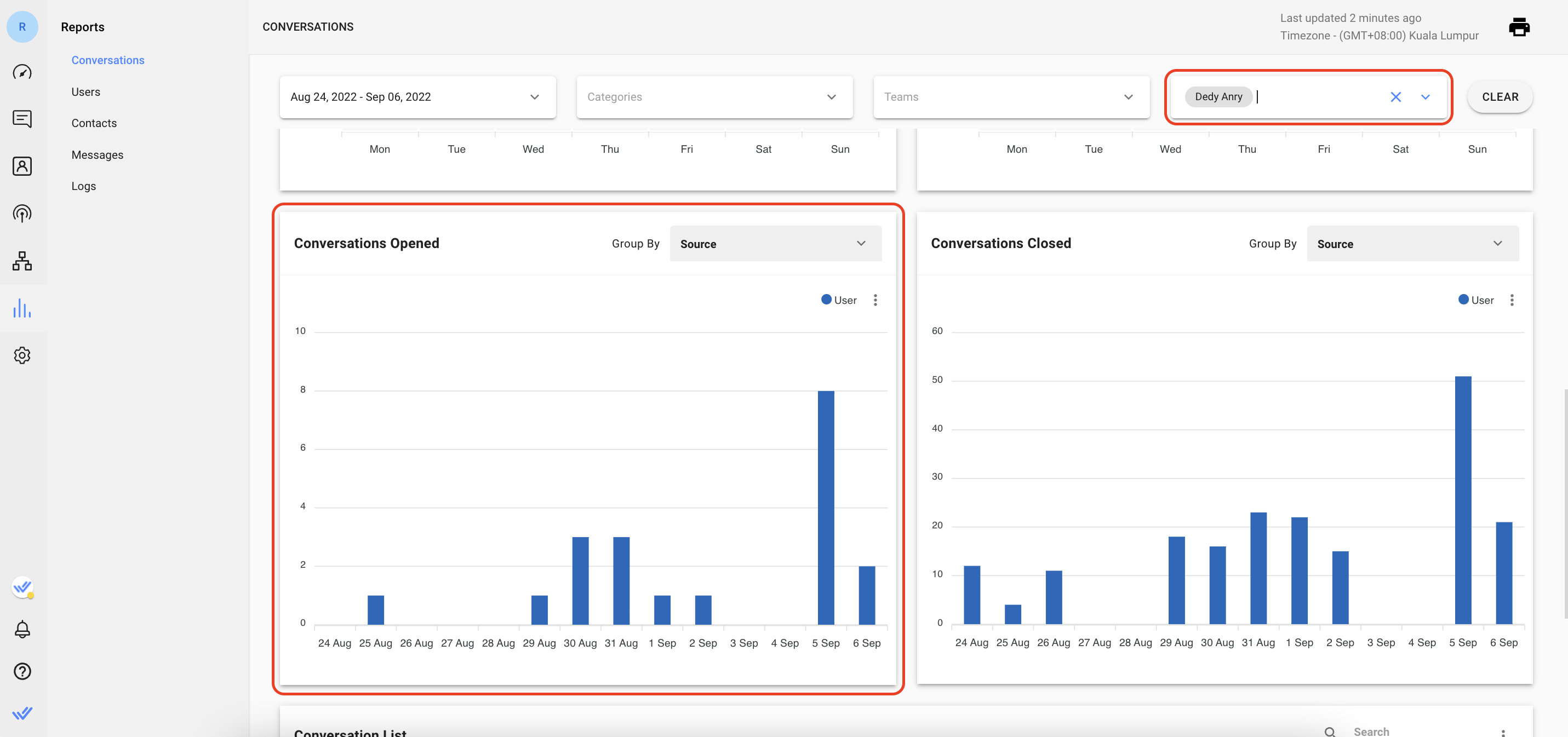
Task: Expand the date range Aug 24 - Sep 06 dropdown
Action: coord(535,97)
